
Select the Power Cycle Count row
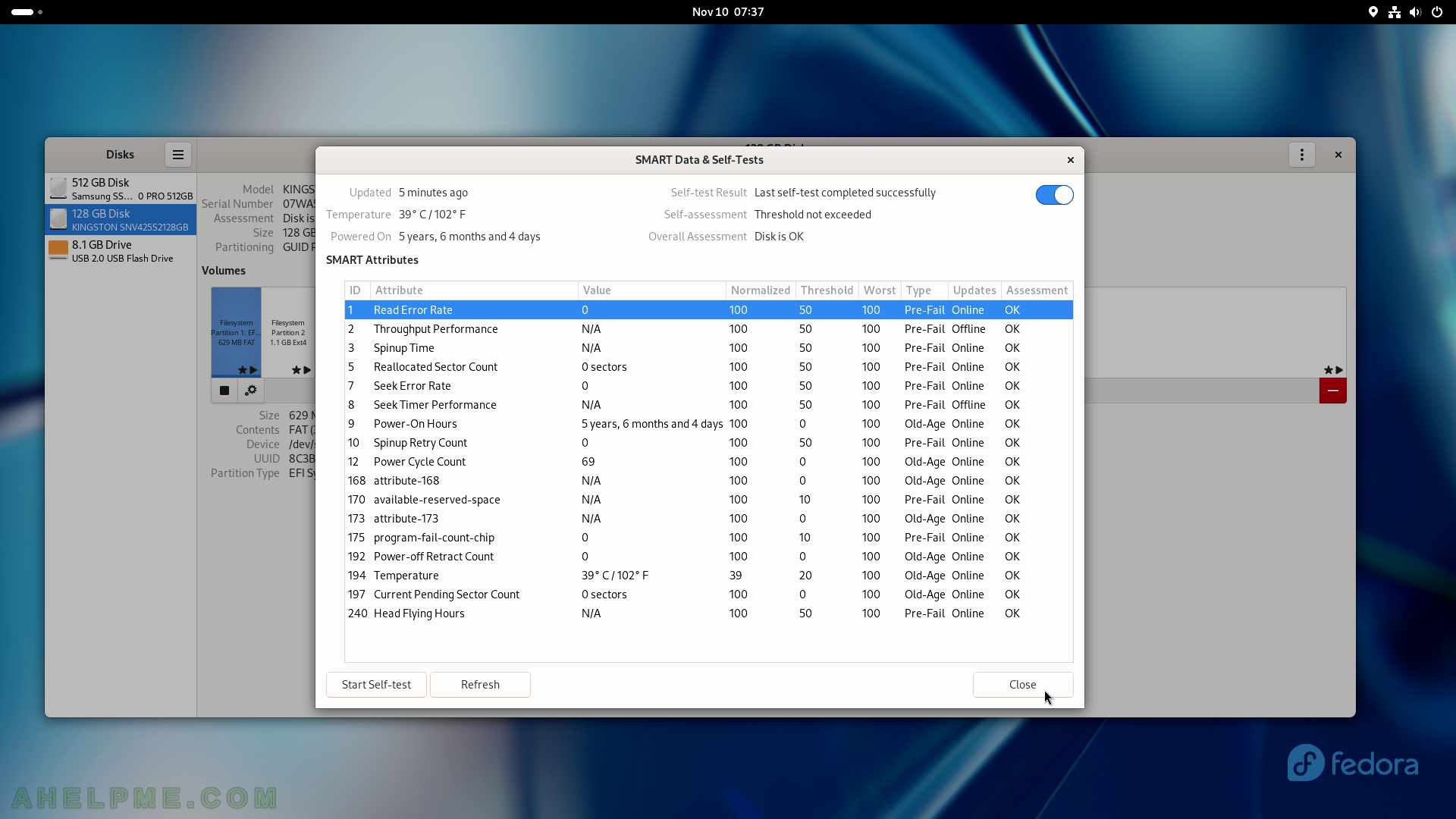(x=708, y=462)
